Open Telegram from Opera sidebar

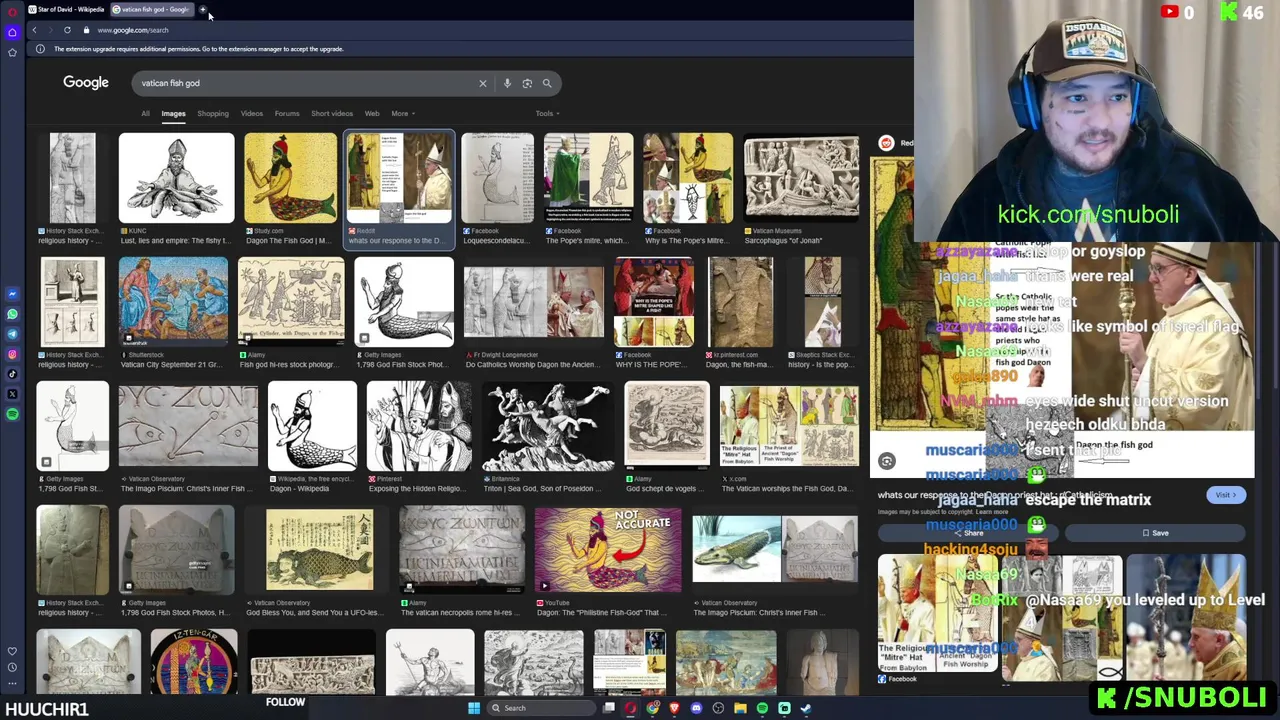(12, 334)
